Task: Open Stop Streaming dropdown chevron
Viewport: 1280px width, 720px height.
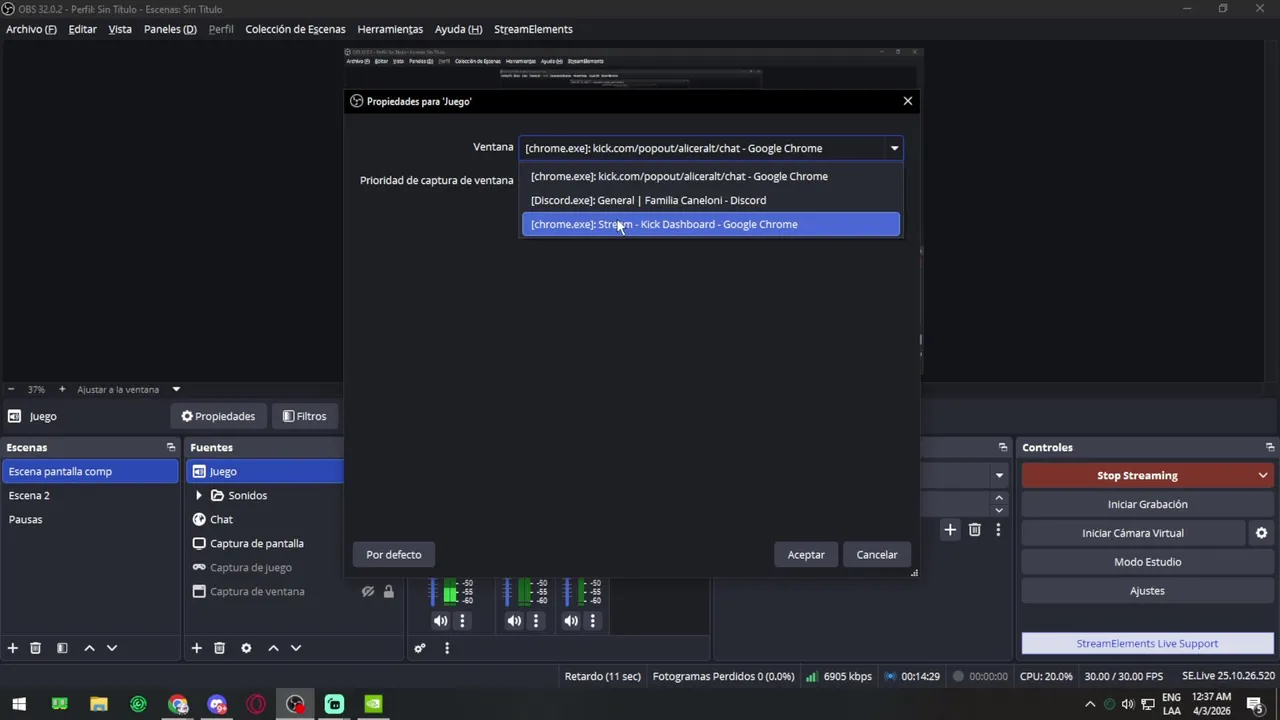Action: pos(1263,476)
